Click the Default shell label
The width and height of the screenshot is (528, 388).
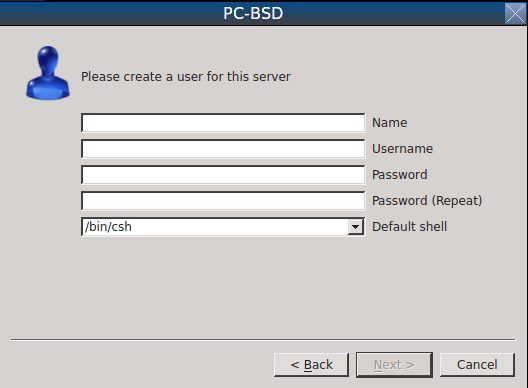click(409, 226)
